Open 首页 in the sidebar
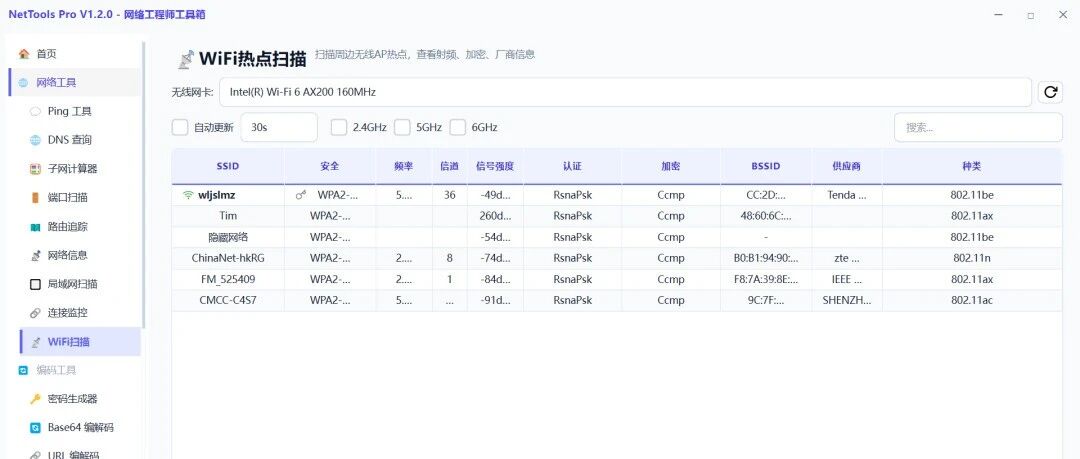1080x459 pixels. click(x=74, y=54)
